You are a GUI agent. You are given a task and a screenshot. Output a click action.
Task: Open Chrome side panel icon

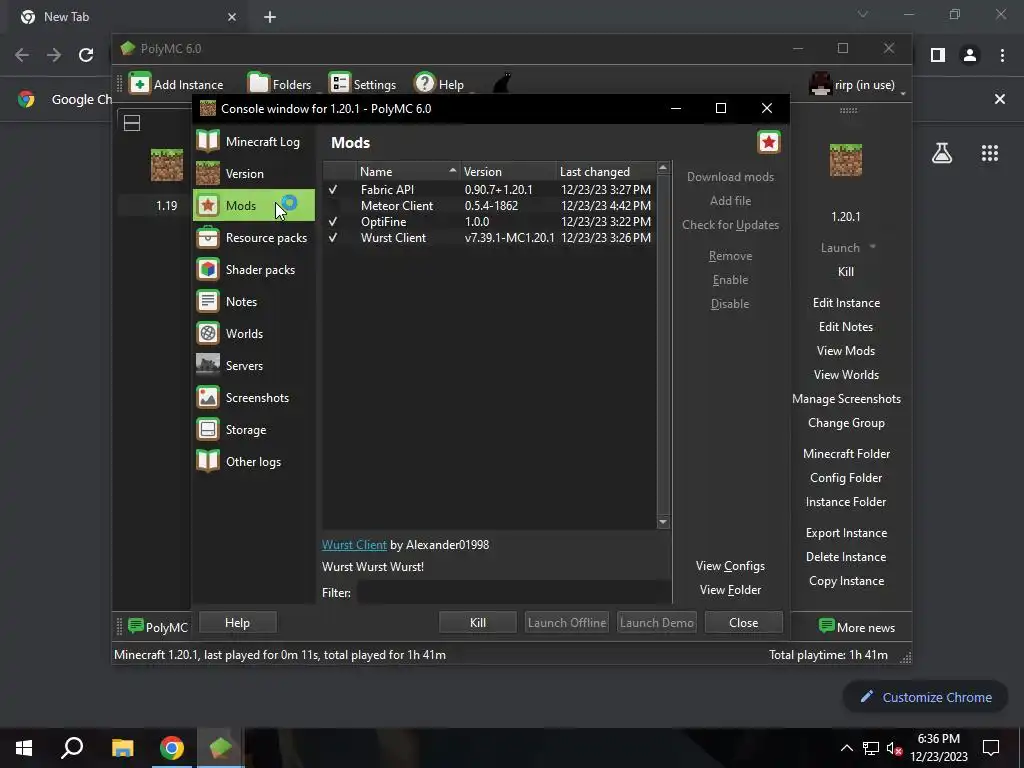(938, 55)
